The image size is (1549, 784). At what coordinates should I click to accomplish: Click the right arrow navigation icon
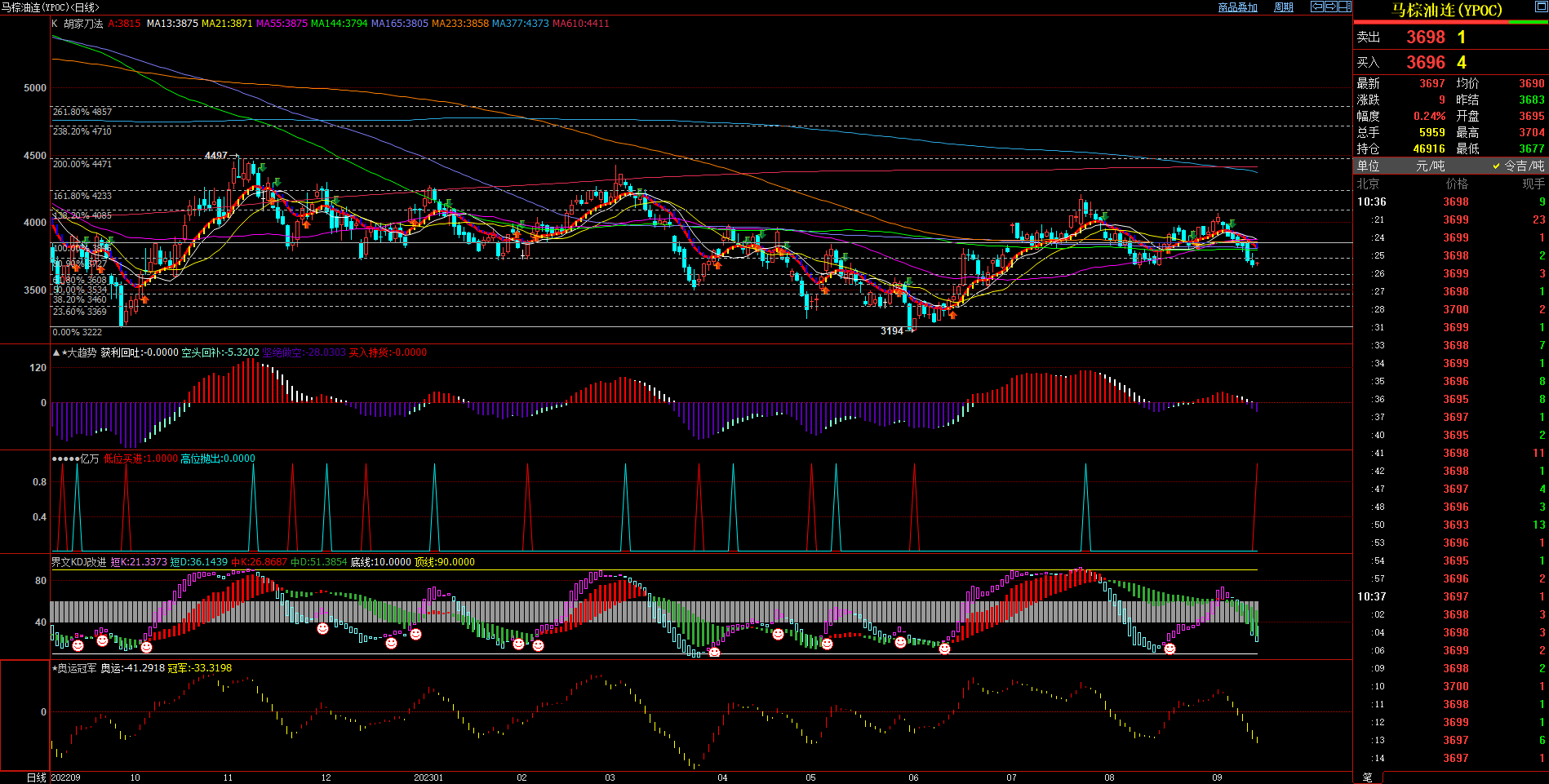click(x=1331, y=7)
